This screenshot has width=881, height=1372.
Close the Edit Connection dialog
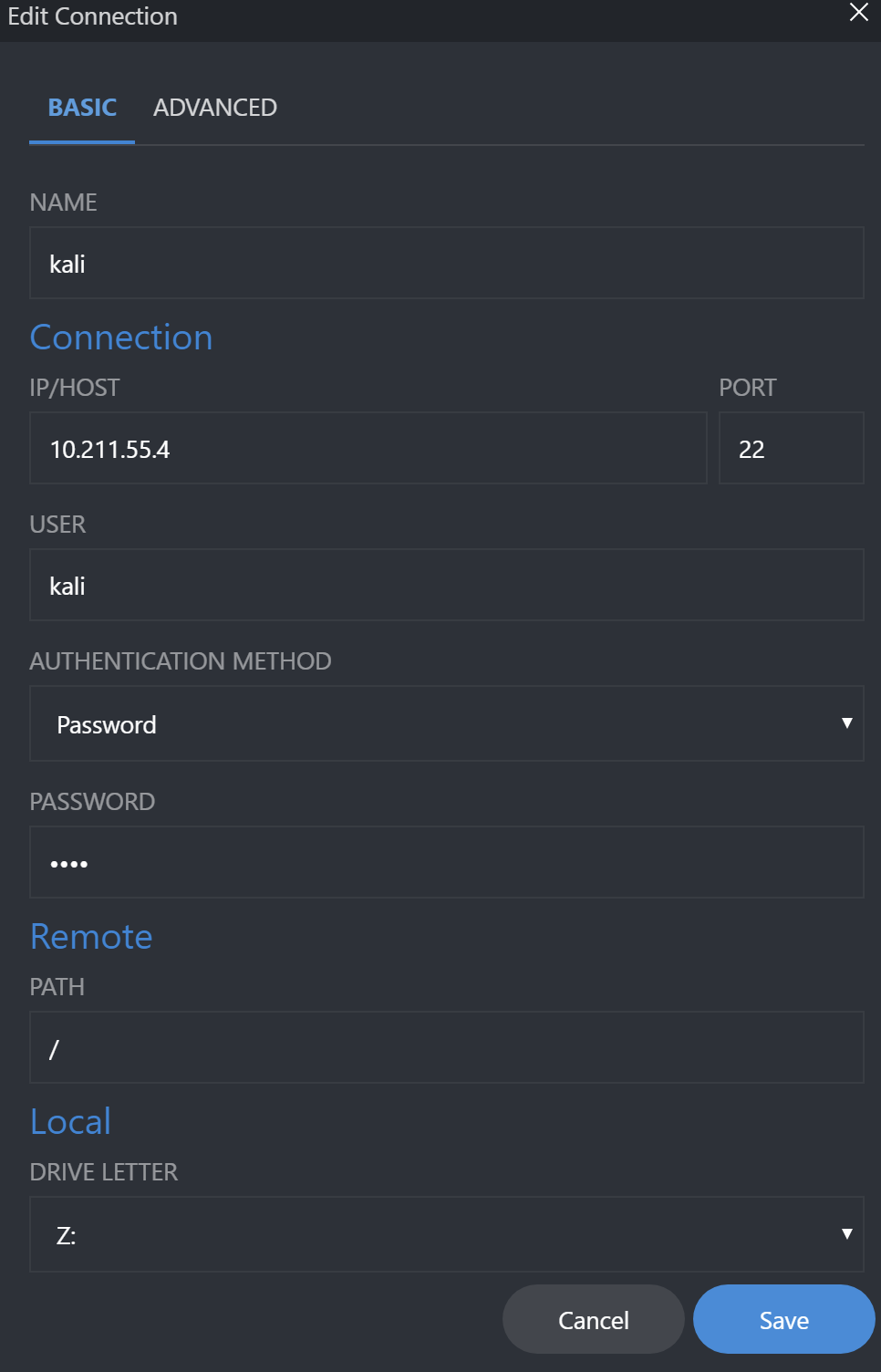tap(858, 13)
